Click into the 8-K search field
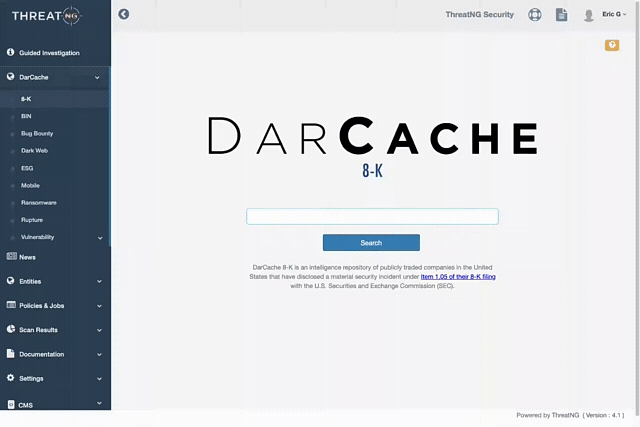Screen dimensions: 640x427 (x=372, y=216)
